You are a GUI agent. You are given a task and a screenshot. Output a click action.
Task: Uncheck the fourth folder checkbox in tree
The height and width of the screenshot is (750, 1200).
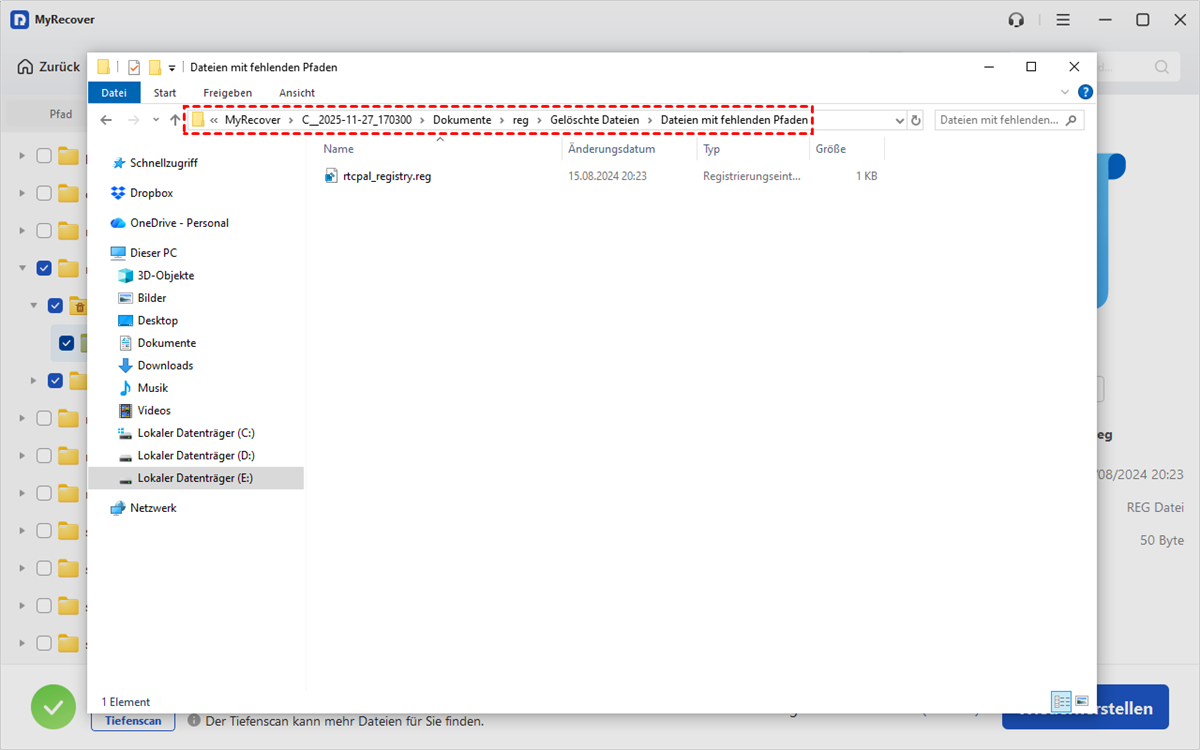pos(44,268)
